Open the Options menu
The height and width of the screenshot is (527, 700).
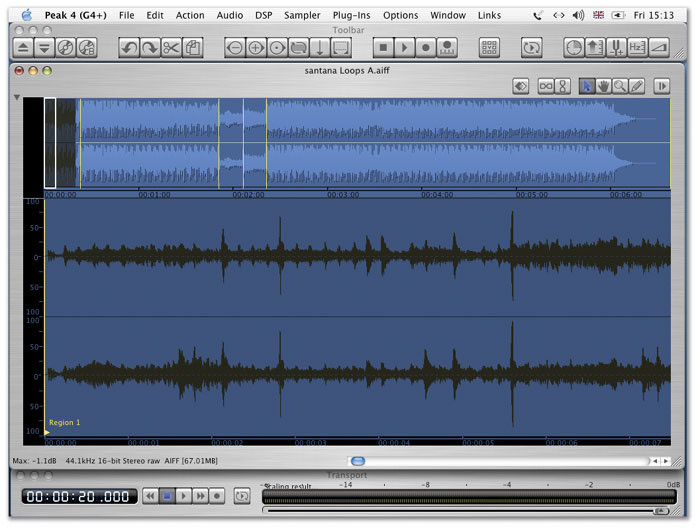click(400, 15)
